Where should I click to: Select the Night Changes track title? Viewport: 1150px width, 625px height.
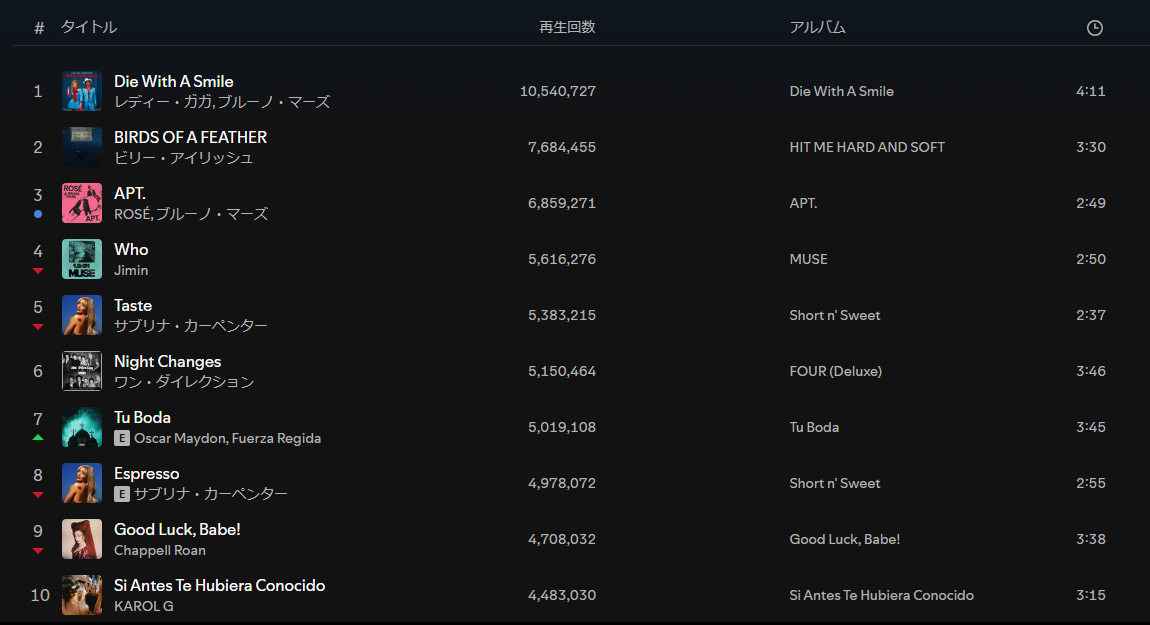[167, 362]
